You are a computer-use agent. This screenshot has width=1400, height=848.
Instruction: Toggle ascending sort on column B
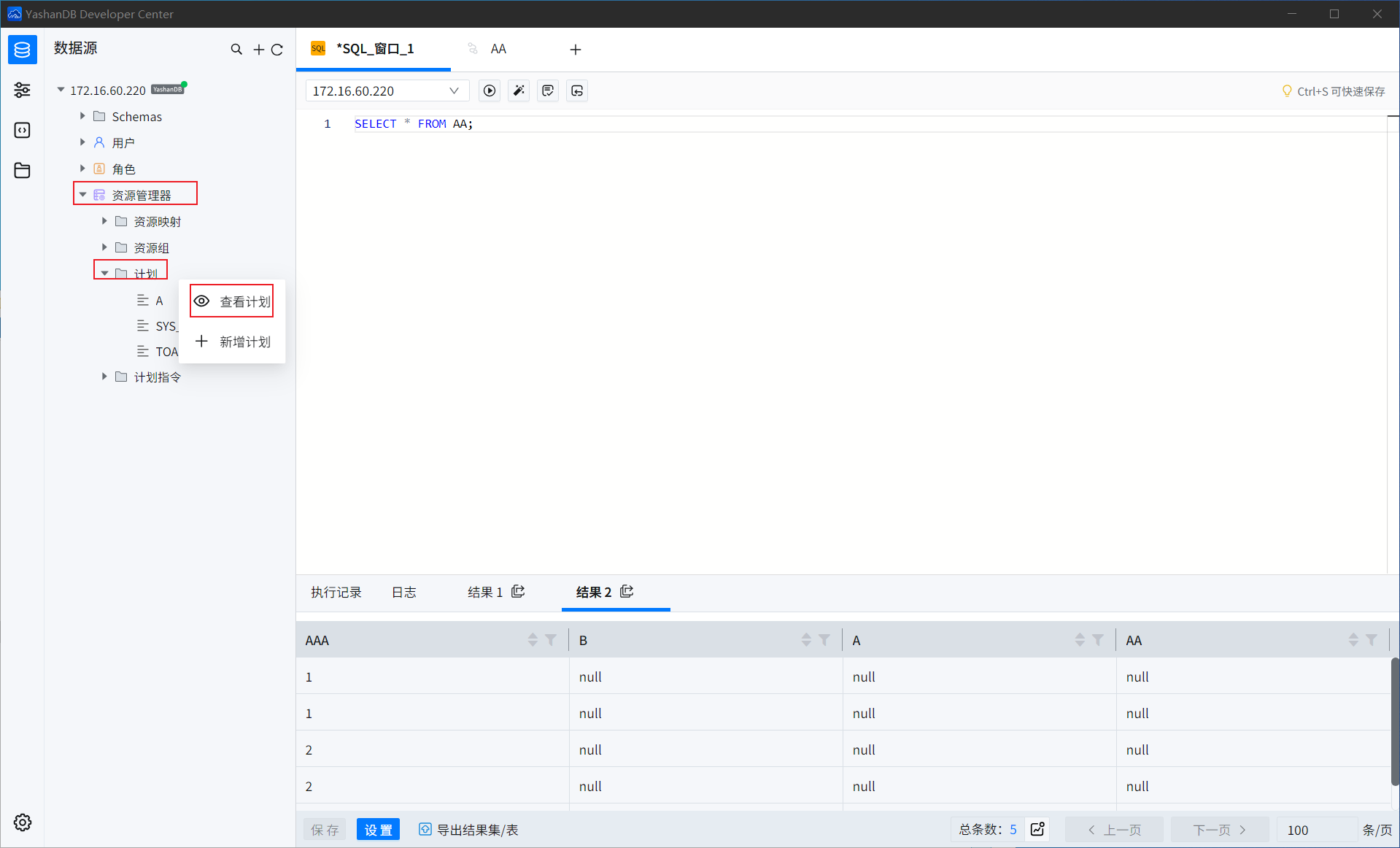[x=805, y=636]
